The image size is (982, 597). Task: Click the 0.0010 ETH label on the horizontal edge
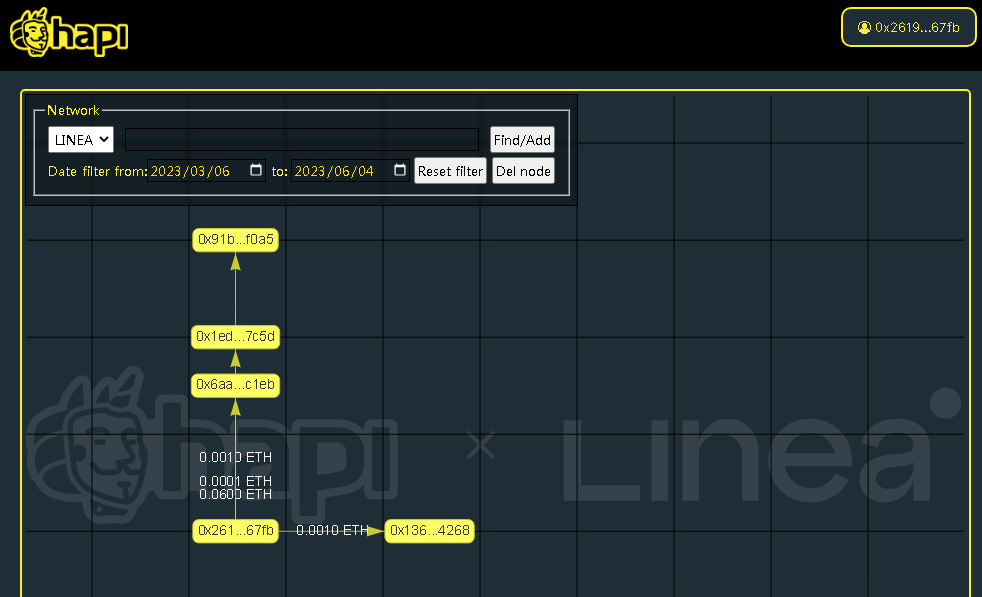(332, 531)
